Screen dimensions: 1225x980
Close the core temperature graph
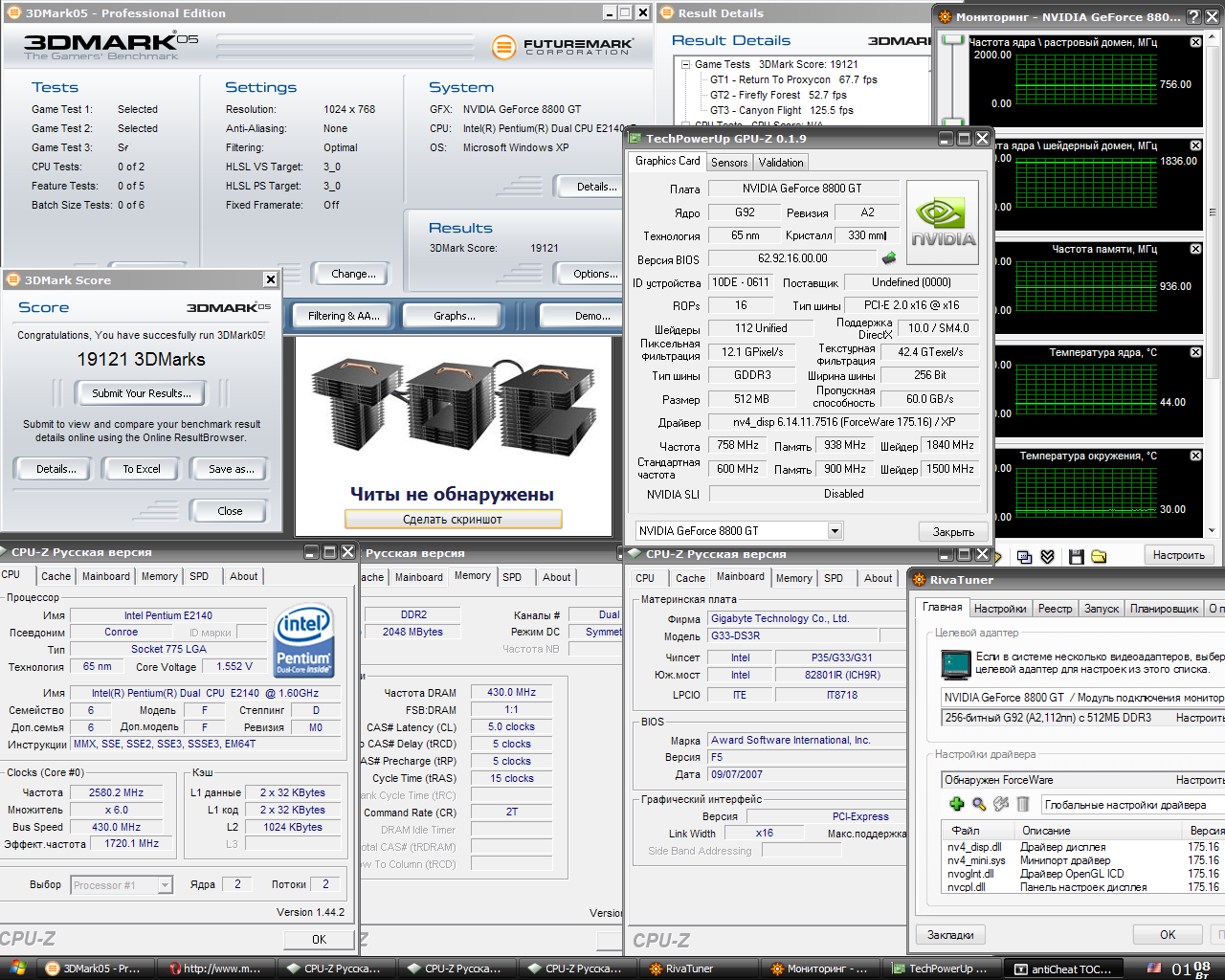1195,352
